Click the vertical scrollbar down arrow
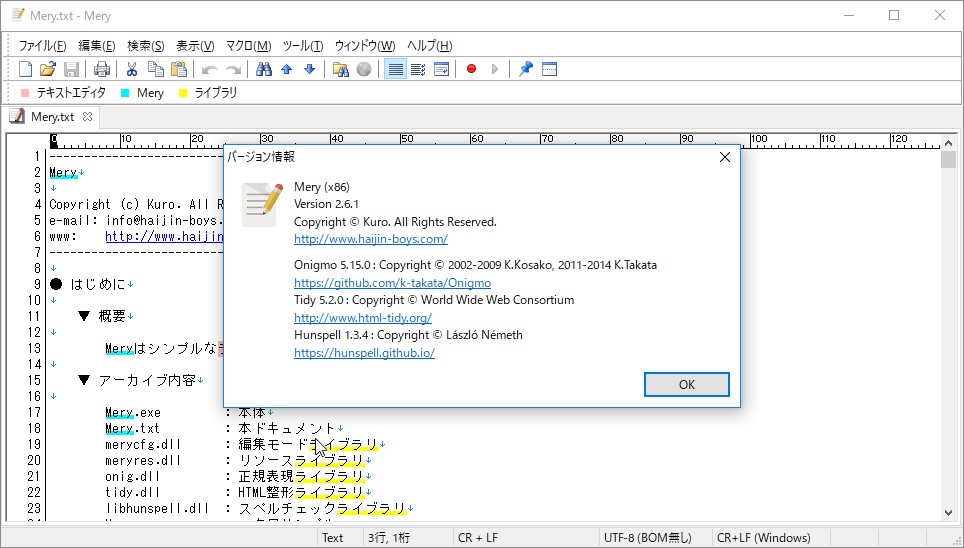964x548 pixels. tap(948, 512)
